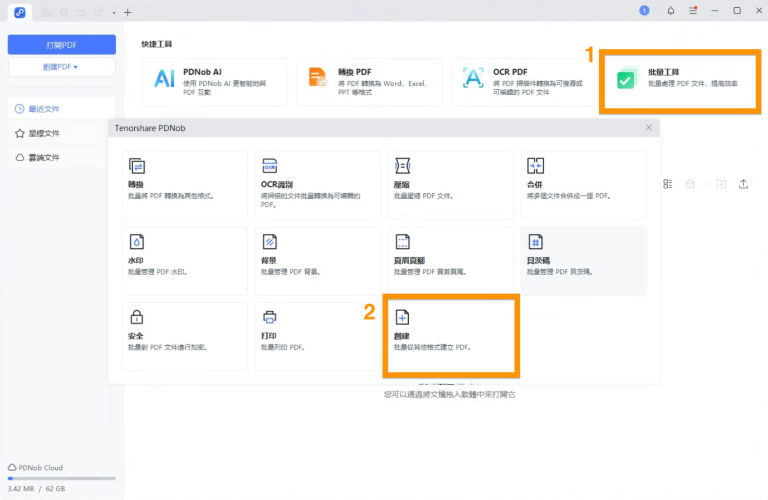Click the PDNob Cloud label
Viewport: 768px width, 500px height.
coord(41,468)
